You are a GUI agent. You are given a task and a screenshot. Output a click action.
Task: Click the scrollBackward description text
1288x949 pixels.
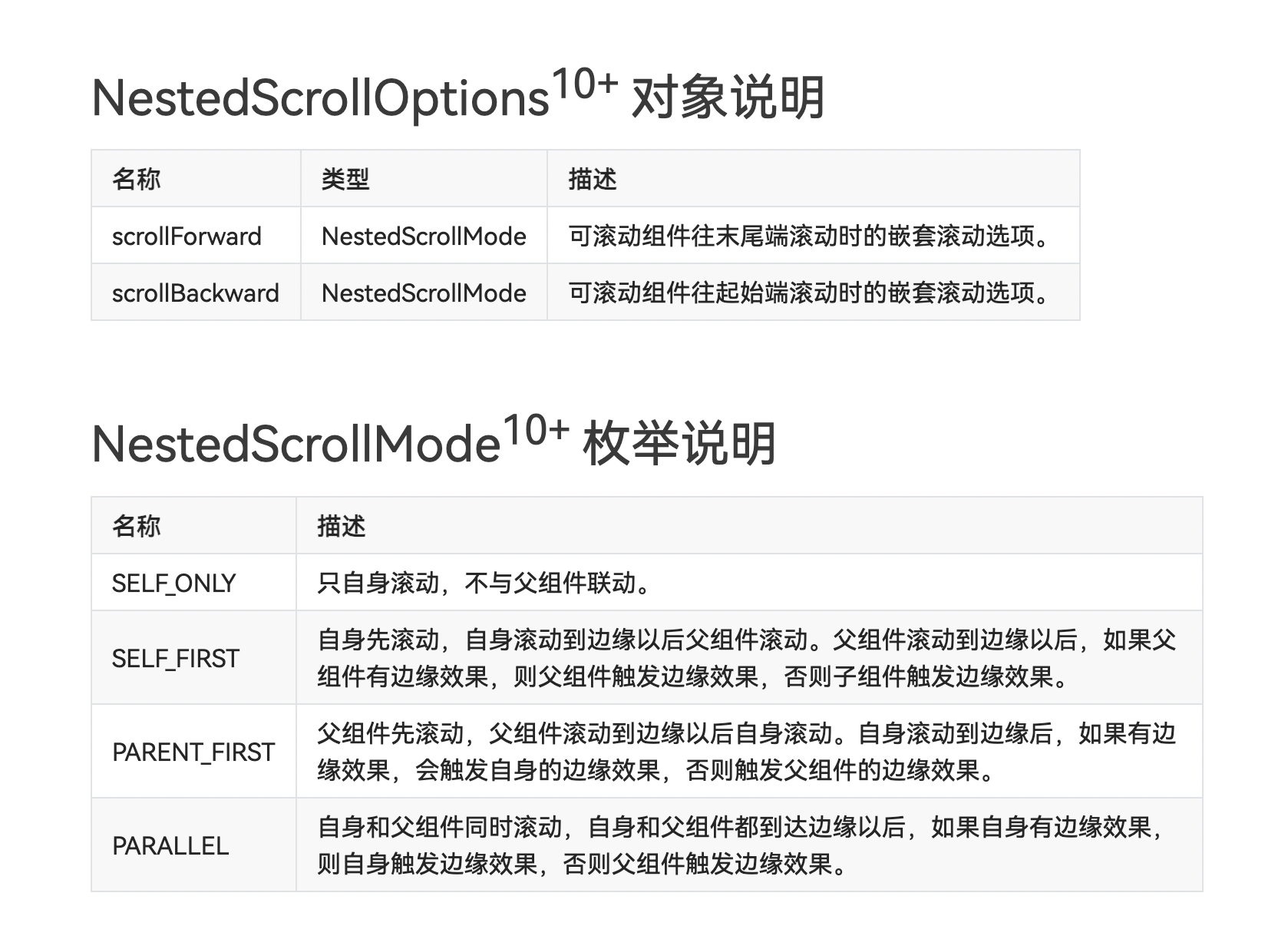tap(809, 293)
